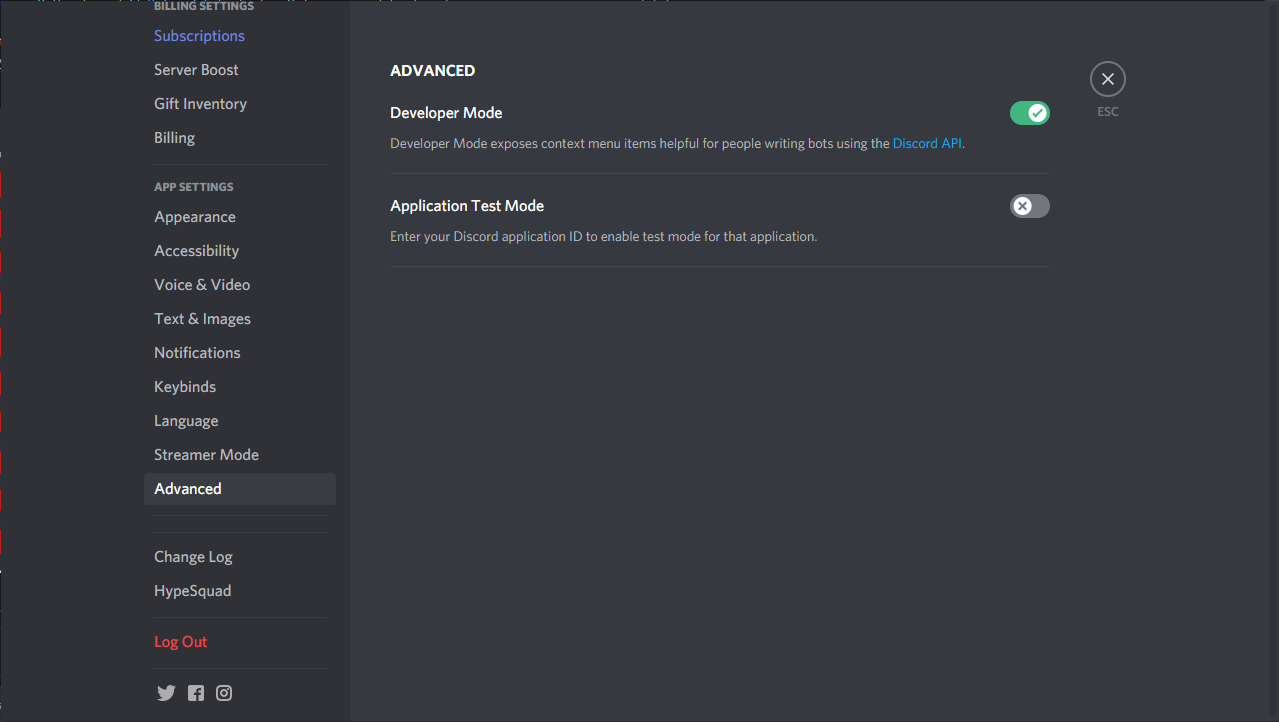Open Discord's Instagram via the camera icon

[223, 692]
